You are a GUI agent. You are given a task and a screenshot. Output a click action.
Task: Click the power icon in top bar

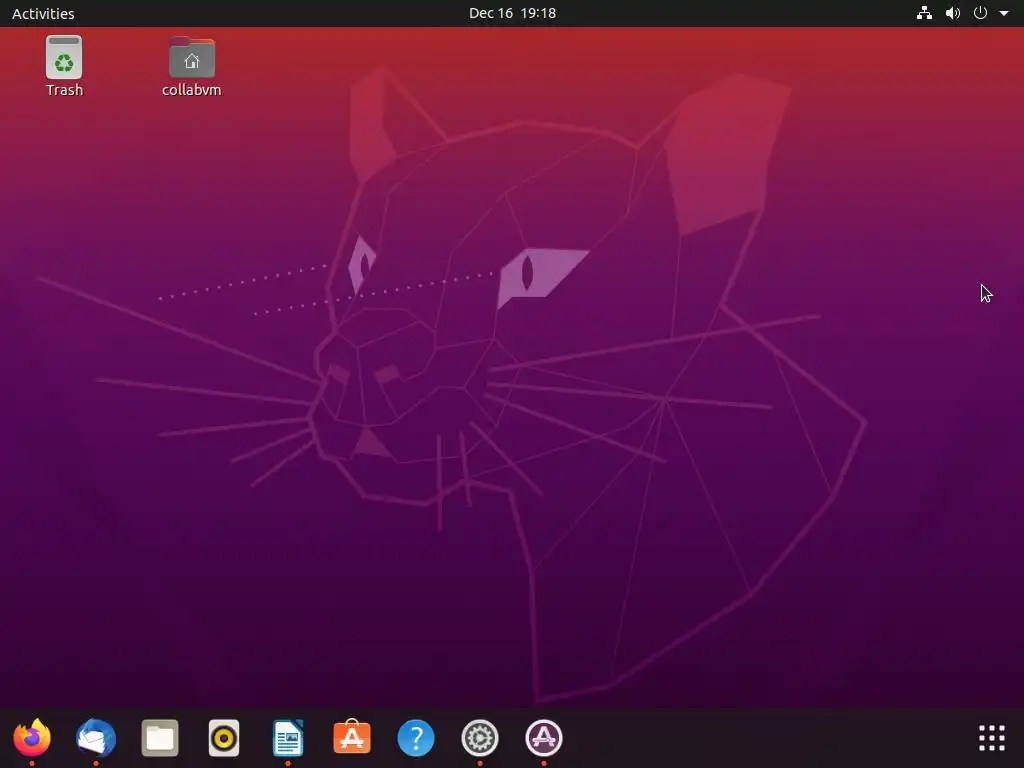coord(980,13)
